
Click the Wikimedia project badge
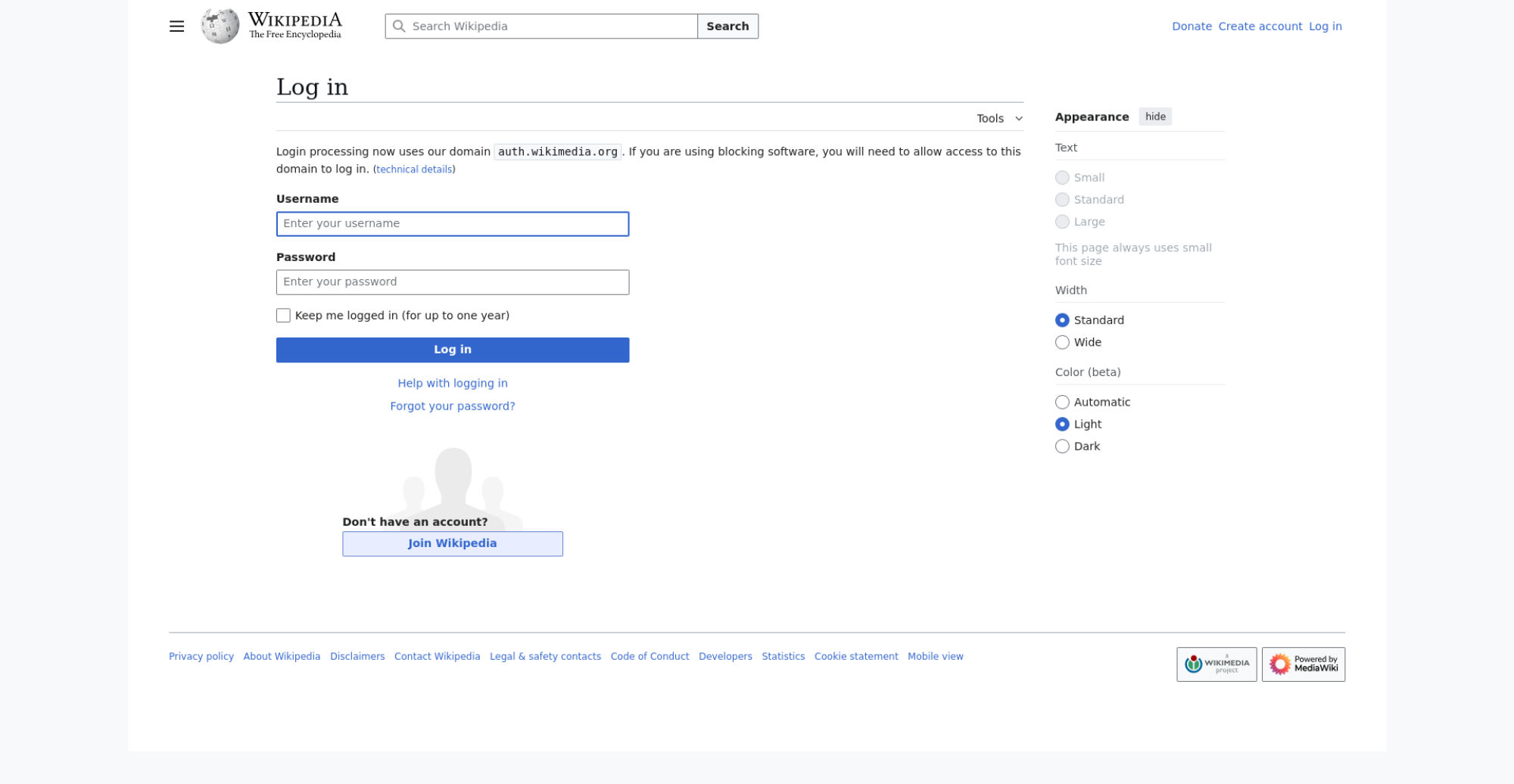pyautogui.click(x=1216, y=664)
